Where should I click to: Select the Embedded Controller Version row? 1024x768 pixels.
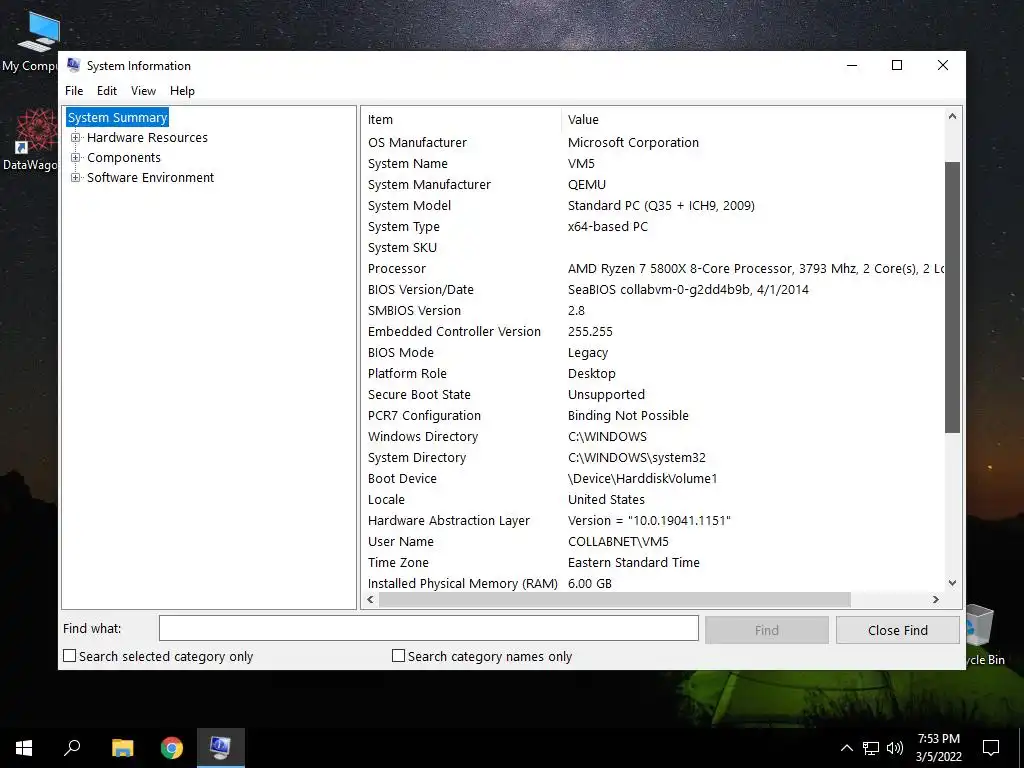click(654, 331)
